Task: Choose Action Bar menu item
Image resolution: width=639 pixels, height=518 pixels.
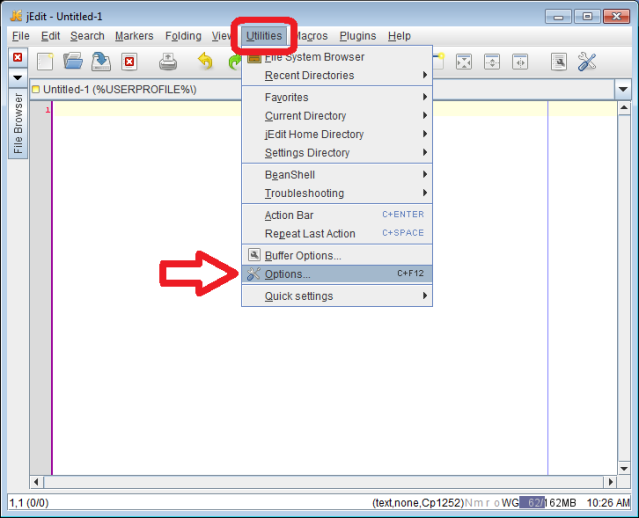Action: 337,215
